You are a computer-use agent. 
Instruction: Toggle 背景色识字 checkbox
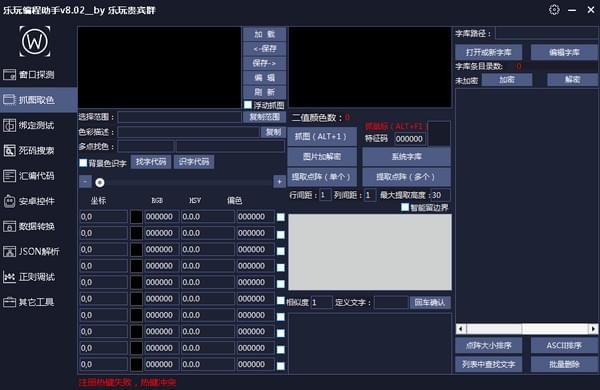[x=83, y=163]
